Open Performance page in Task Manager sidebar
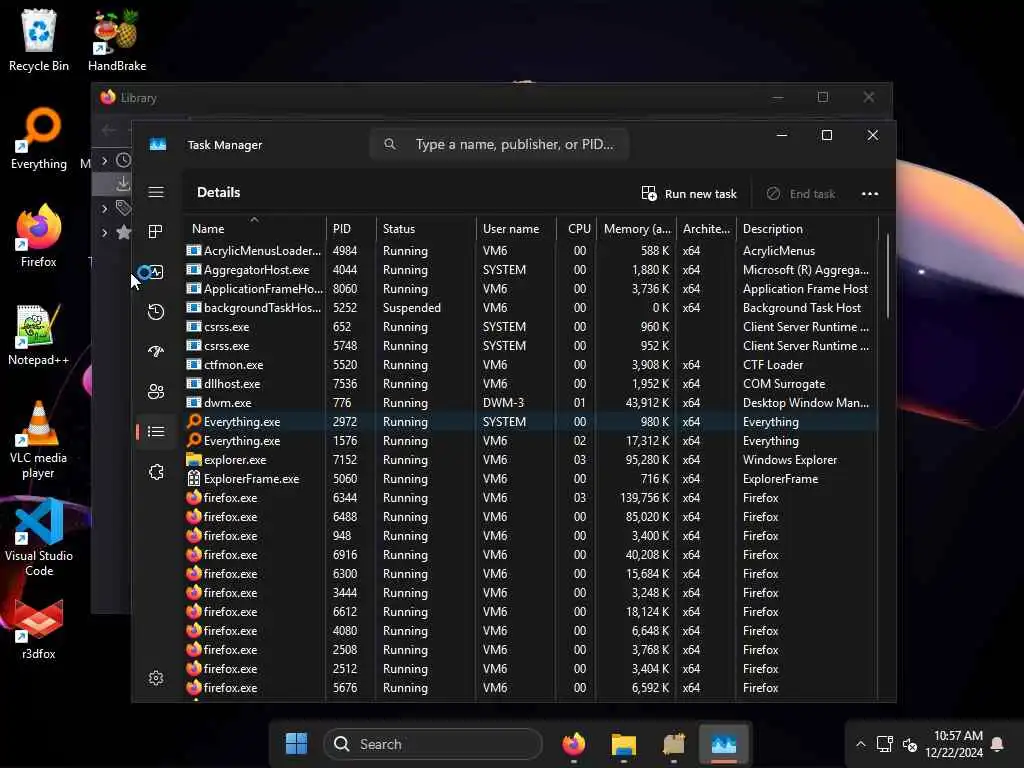1024x768 pixels. (x=155, y=272)
